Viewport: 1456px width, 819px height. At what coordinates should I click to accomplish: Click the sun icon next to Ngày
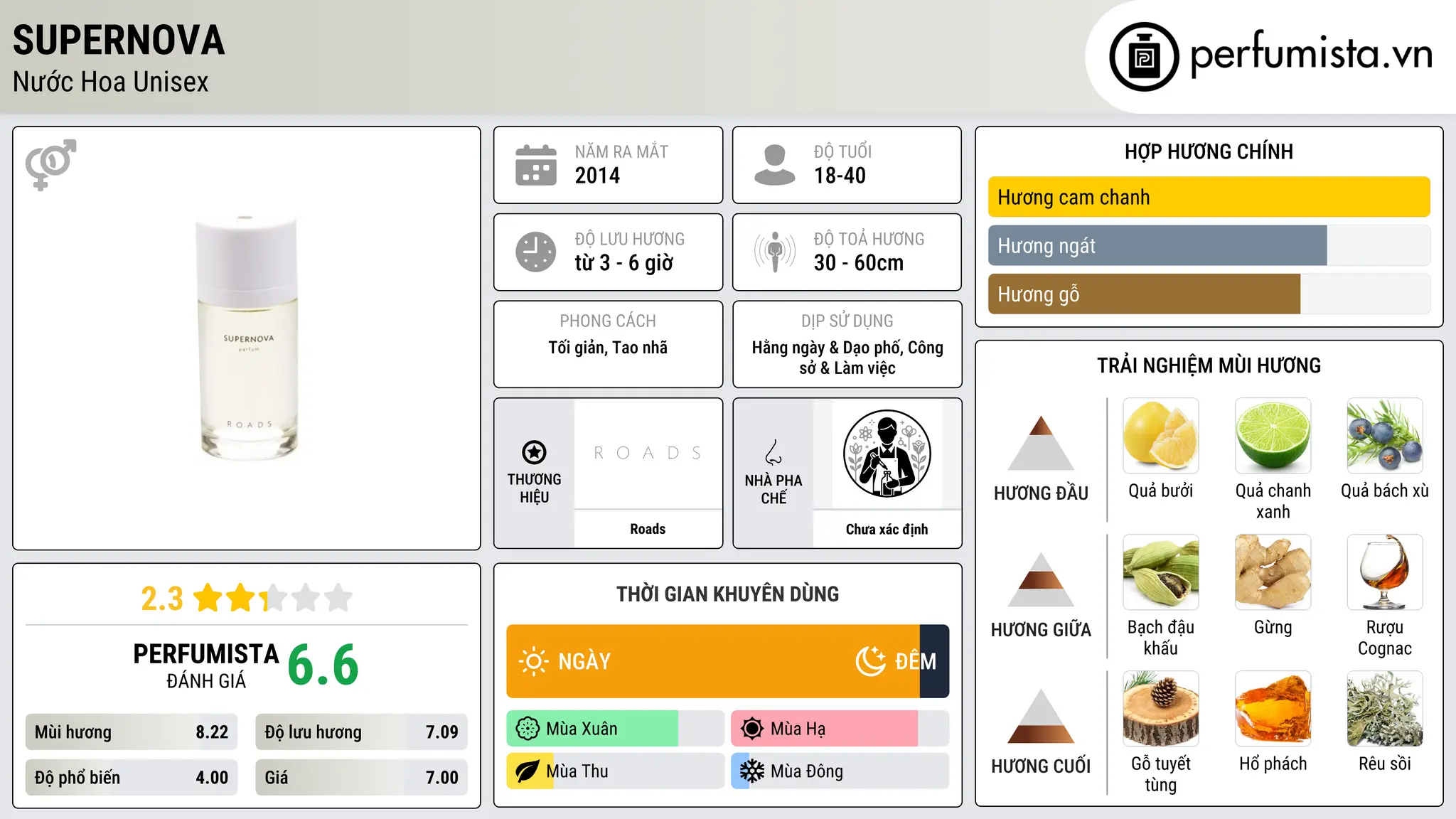coord(533,661)
